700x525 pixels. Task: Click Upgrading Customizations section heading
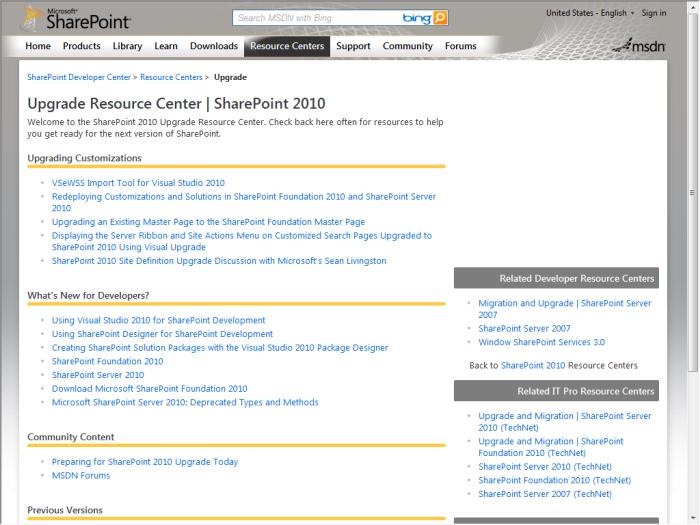tap(84, 158)
